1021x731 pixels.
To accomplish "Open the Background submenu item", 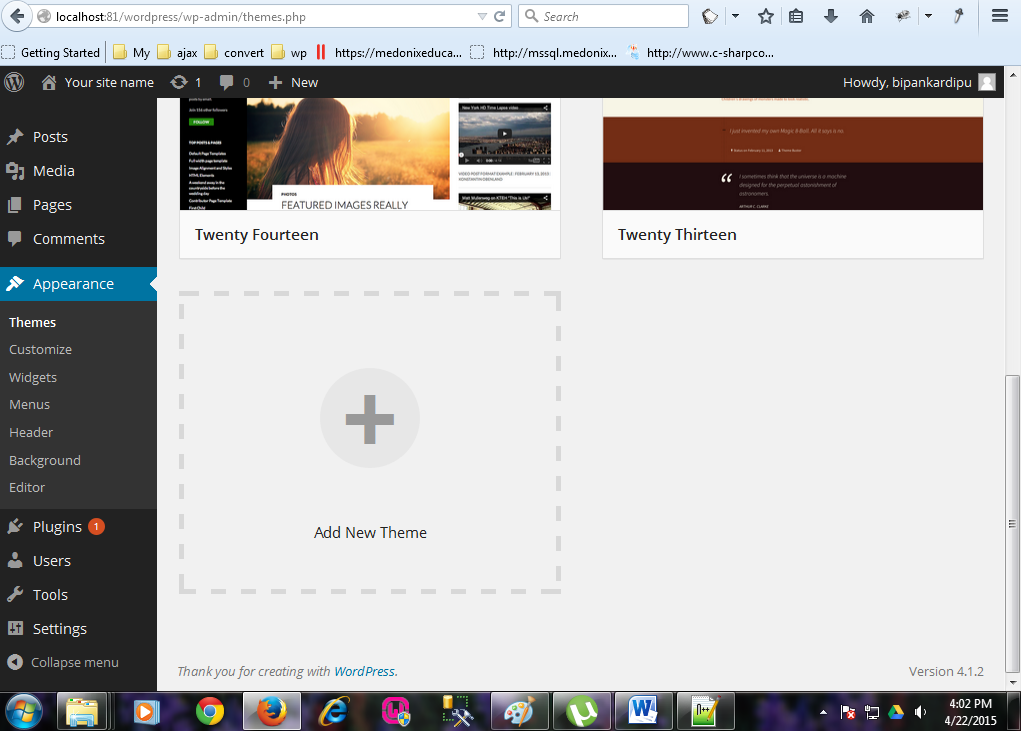I will point(45,460).
